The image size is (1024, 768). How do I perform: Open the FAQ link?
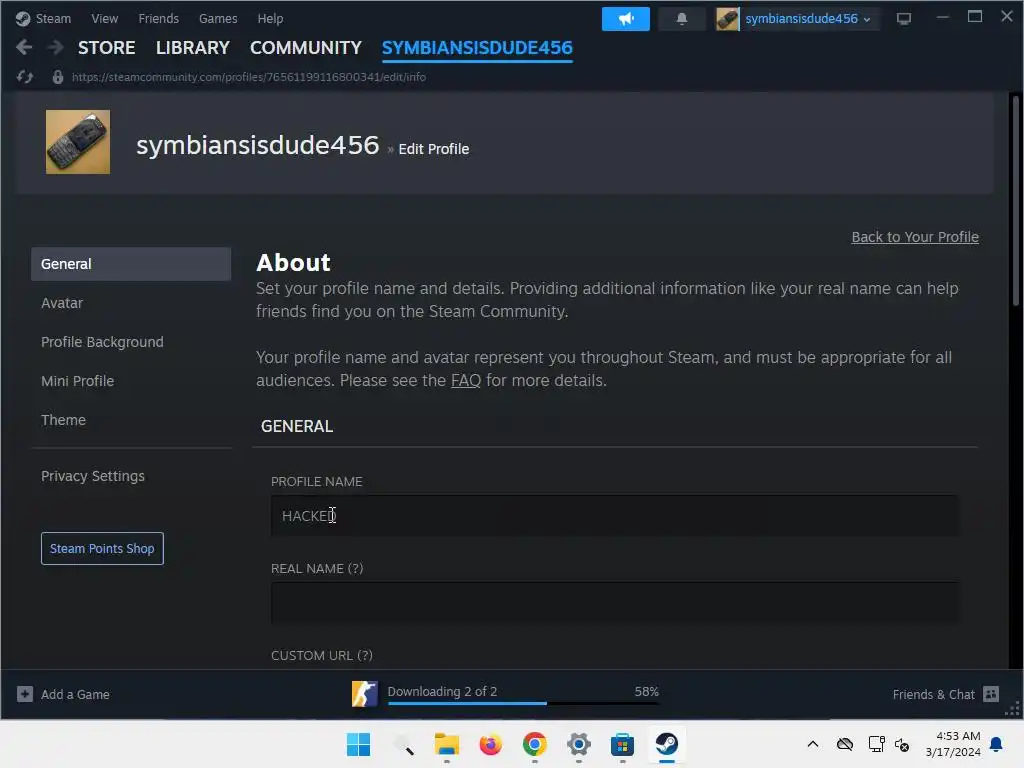[466, 380]
